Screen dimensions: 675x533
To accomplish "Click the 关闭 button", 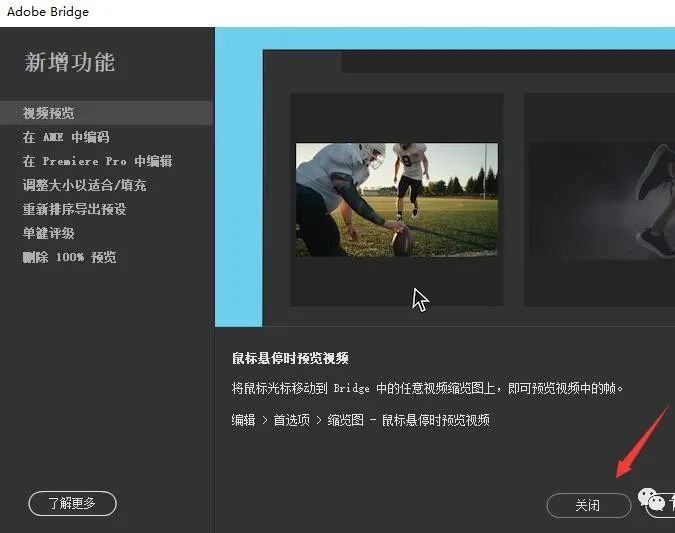I will [588, 505].
